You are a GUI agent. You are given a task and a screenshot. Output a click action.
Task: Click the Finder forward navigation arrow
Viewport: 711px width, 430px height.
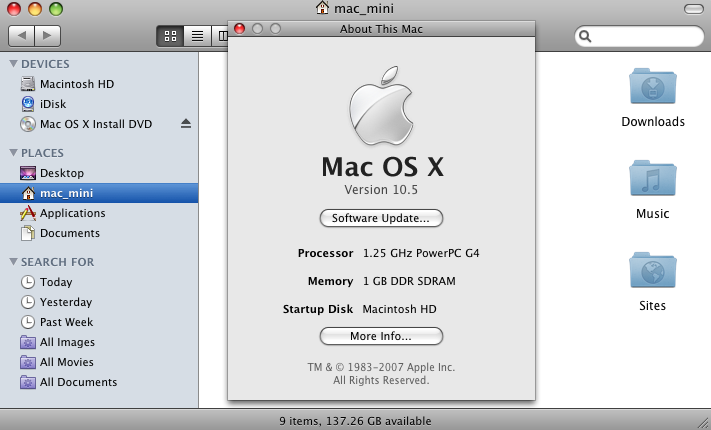48,36
